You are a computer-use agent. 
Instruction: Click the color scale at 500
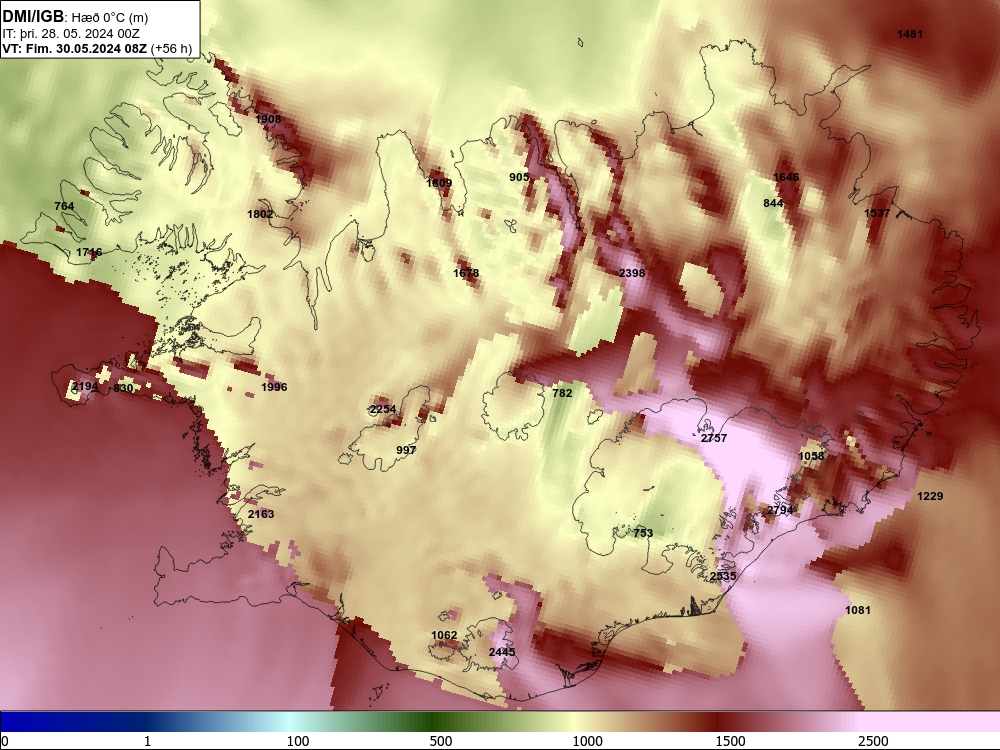(x=441, y=741)
